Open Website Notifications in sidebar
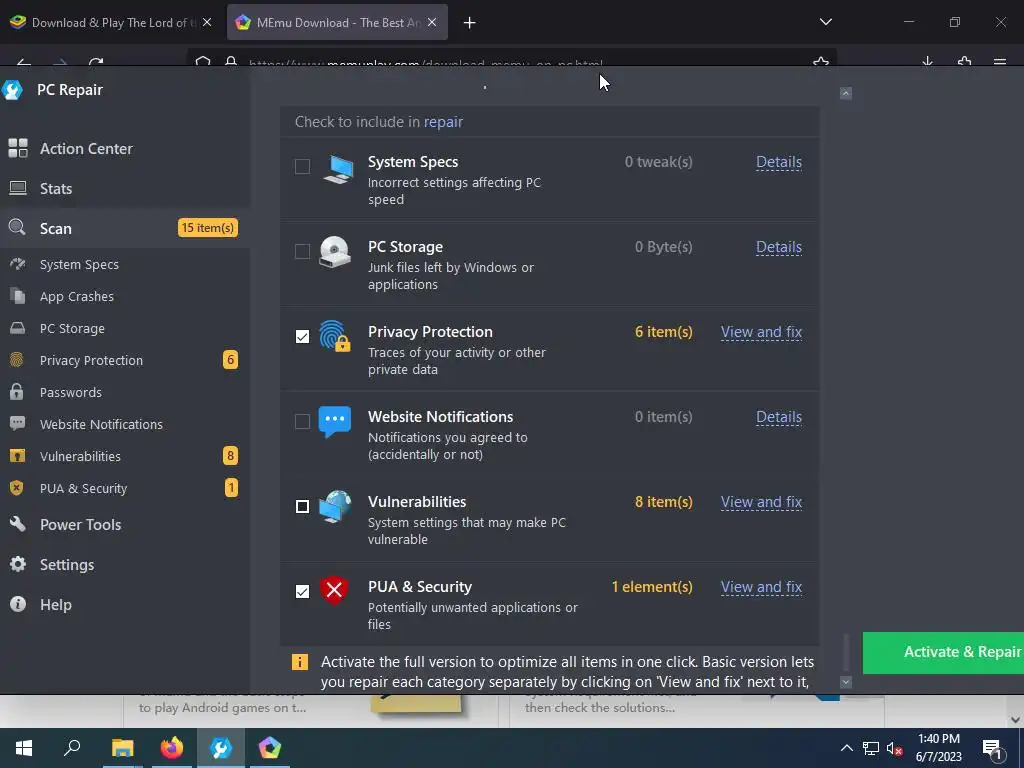Viewport: 1024px width, 768px height. coord(101,424)
